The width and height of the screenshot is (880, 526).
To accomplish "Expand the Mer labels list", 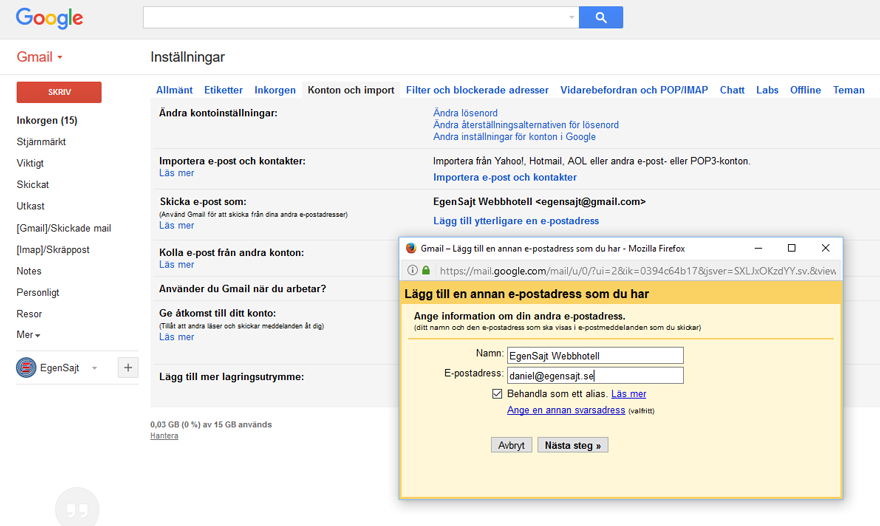I will tap(28, 335).
